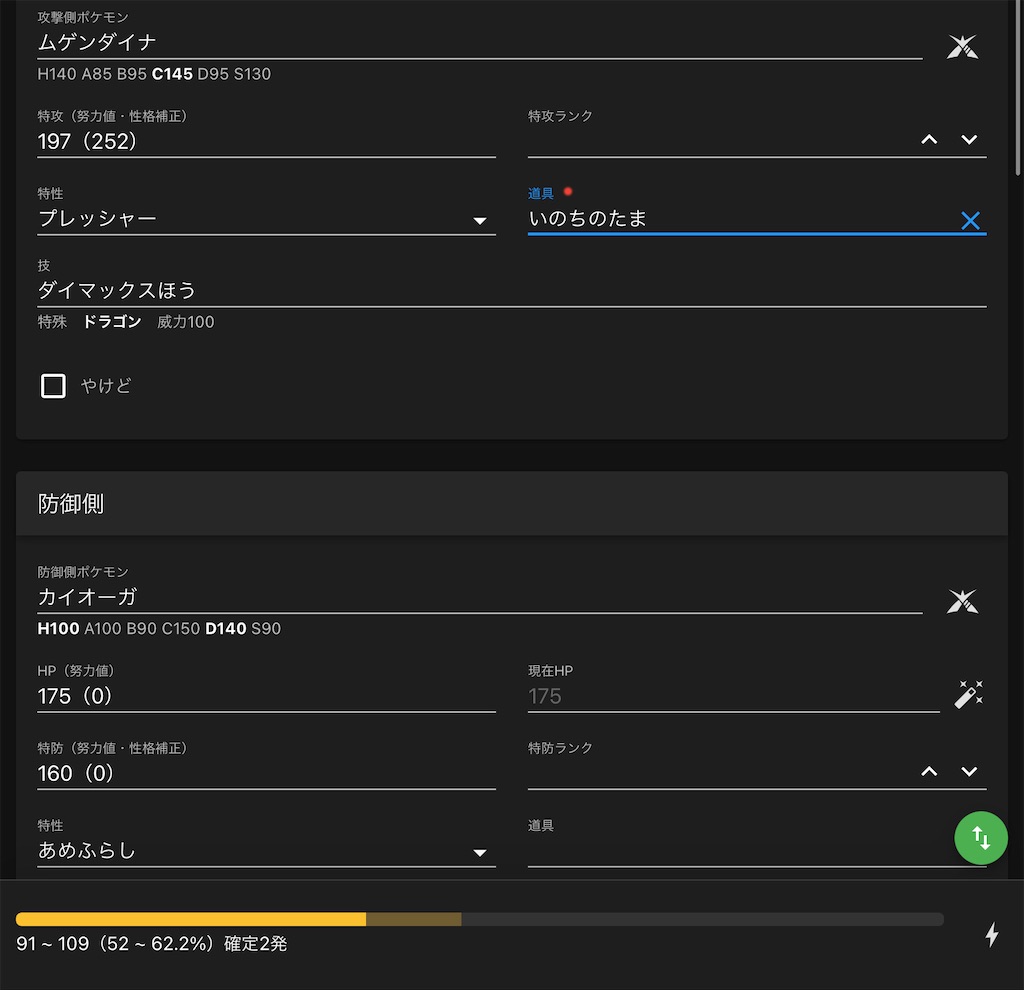Click the 威力100 power label
The height and width of the screenshot is (990, 1024).
185,322
